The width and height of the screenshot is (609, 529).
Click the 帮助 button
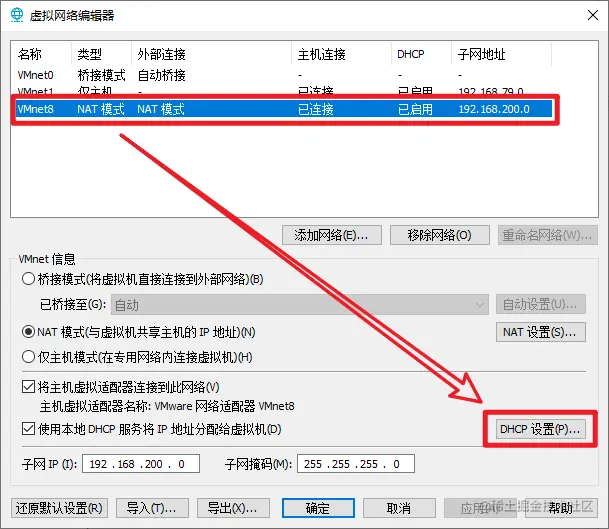point(561,508)
